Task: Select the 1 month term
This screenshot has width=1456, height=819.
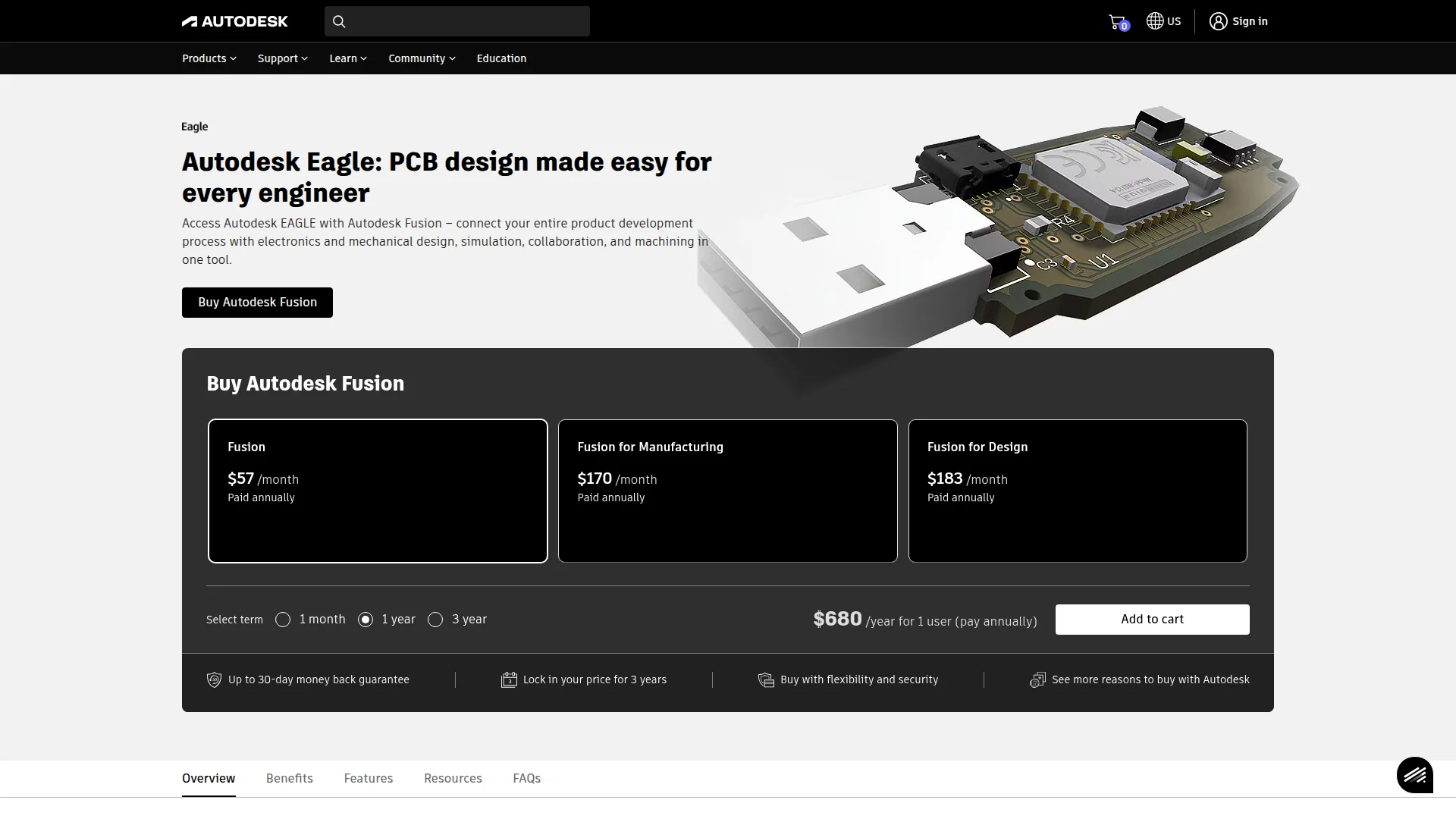Action: click(283, 620)
